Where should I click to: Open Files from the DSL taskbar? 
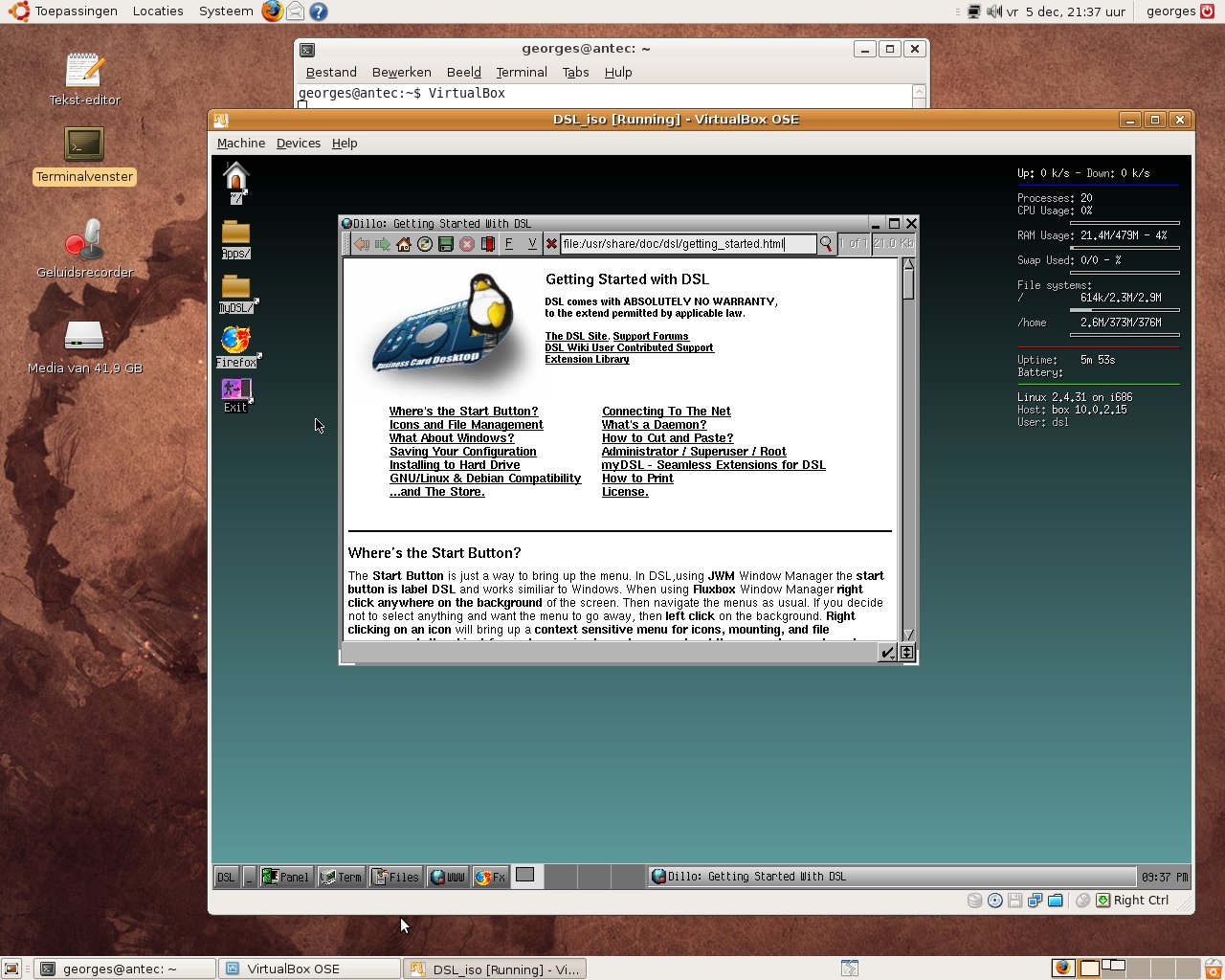pyautogui.click(x=396, y=877)
